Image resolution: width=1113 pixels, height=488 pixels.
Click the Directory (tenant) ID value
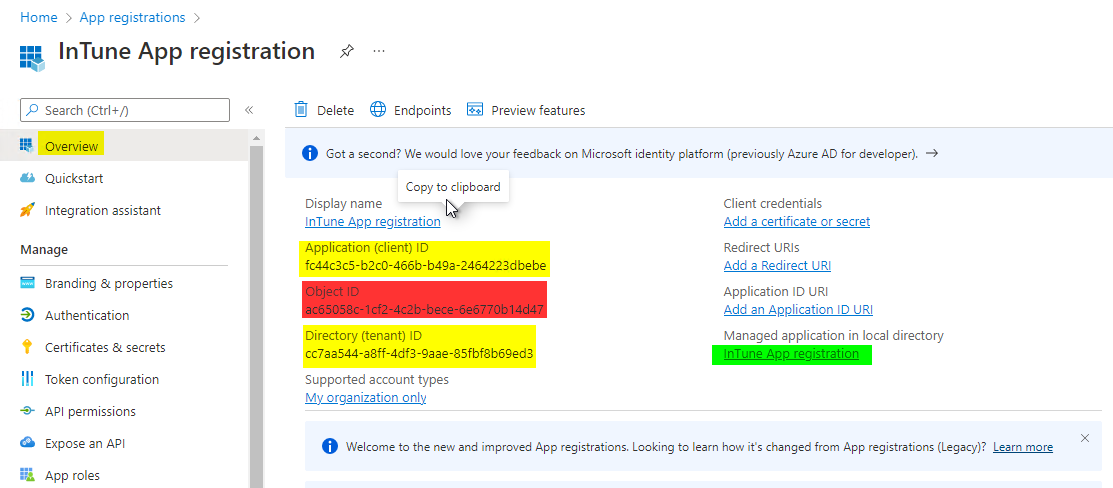click(420, 354)
